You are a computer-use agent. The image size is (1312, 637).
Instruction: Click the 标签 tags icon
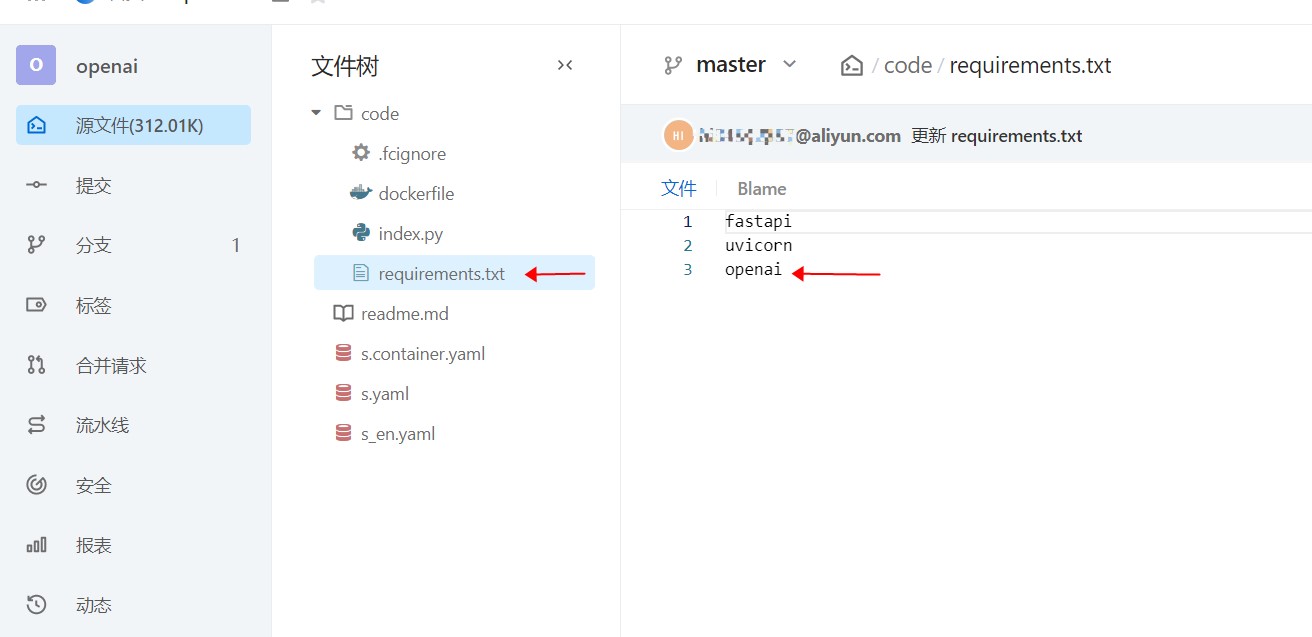point(36,305)
